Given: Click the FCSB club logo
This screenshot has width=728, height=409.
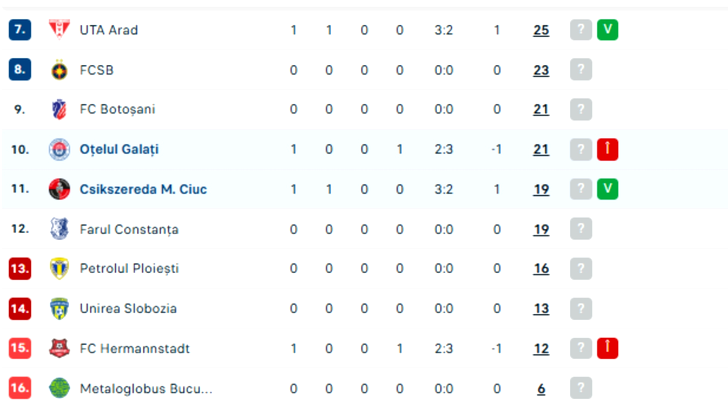Looking at the screenshot, I should (x=60, y=70).
